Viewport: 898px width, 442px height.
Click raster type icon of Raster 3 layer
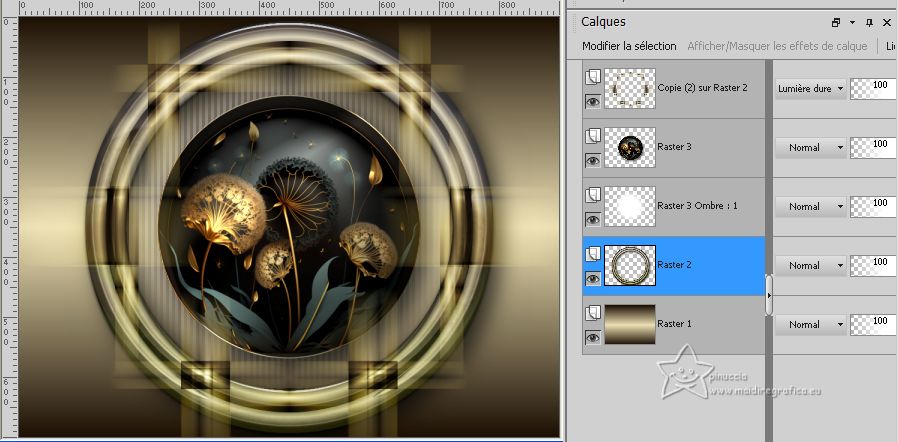click(593, 136)
